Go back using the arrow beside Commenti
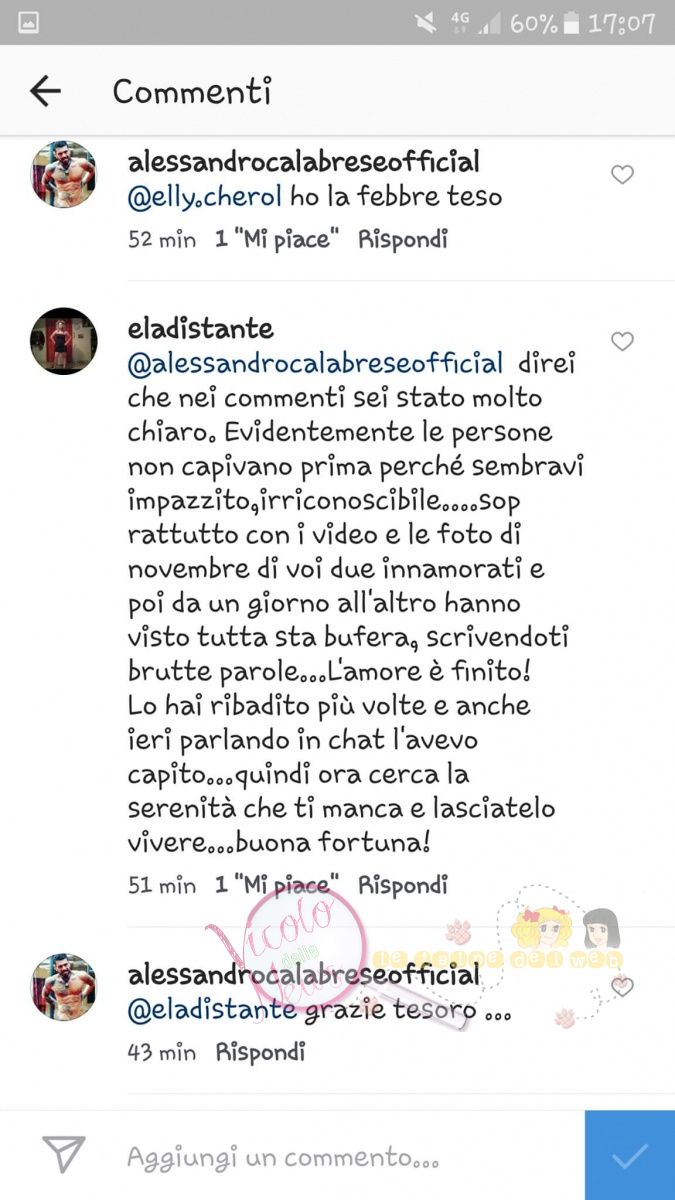The height and width of the screenshot is (1200, 675). (46, 92)
